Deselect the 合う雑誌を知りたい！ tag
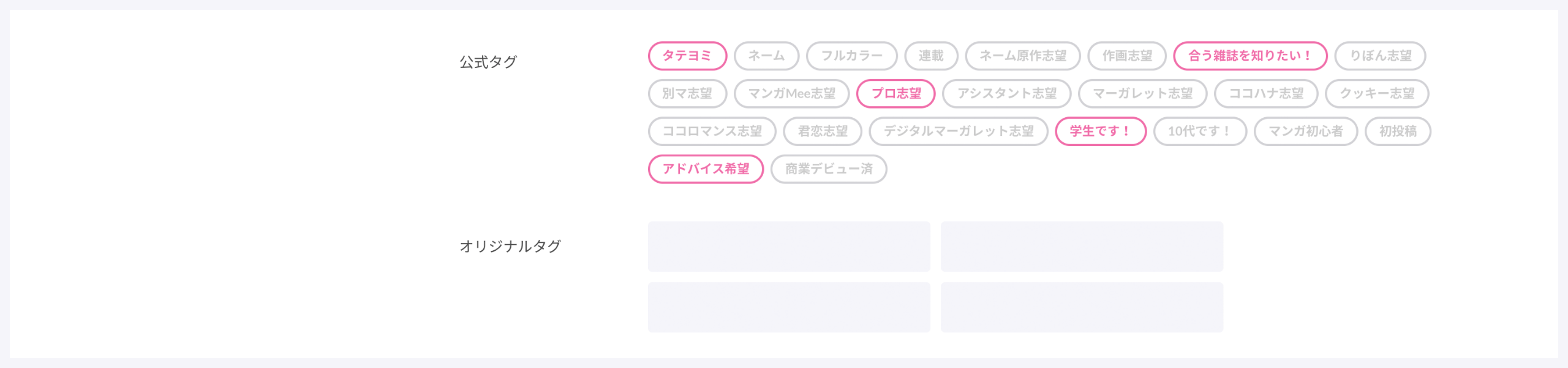1568x368 pixels. 1250,56
